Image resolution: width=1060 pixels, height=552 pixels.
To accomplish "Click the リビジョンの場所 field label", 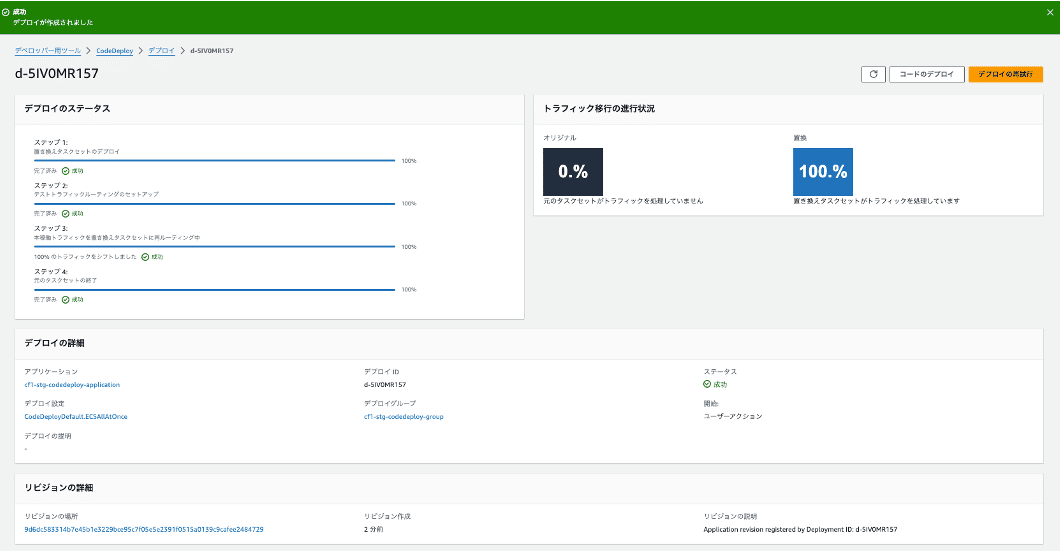I will click(51, 516).
